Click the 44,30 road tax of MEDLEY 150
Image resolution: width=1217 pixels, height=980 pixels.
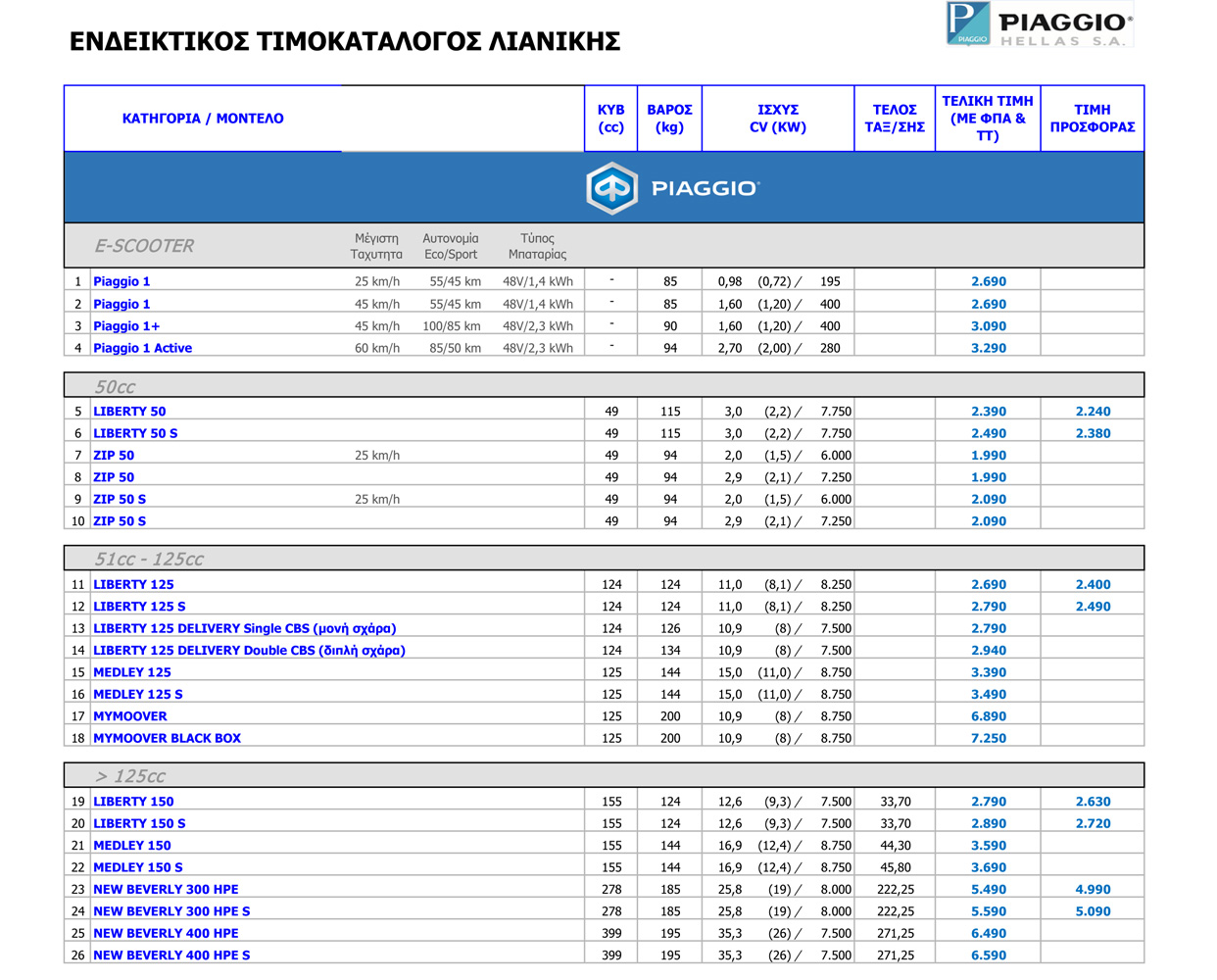click(x=896, y=846)
